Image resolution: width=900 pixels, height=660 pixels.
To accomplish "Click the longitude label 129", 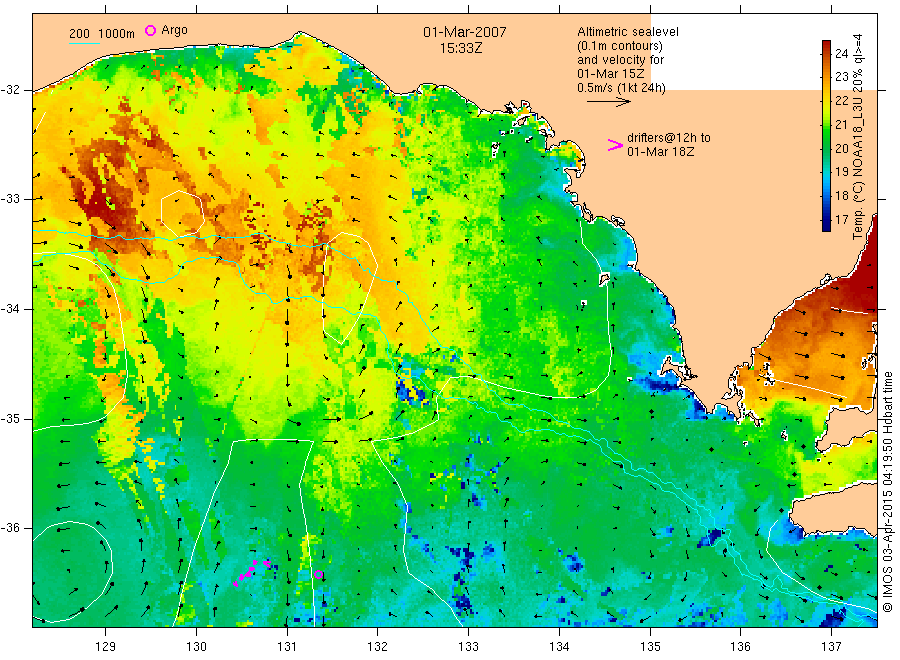I will pos(106,647).
